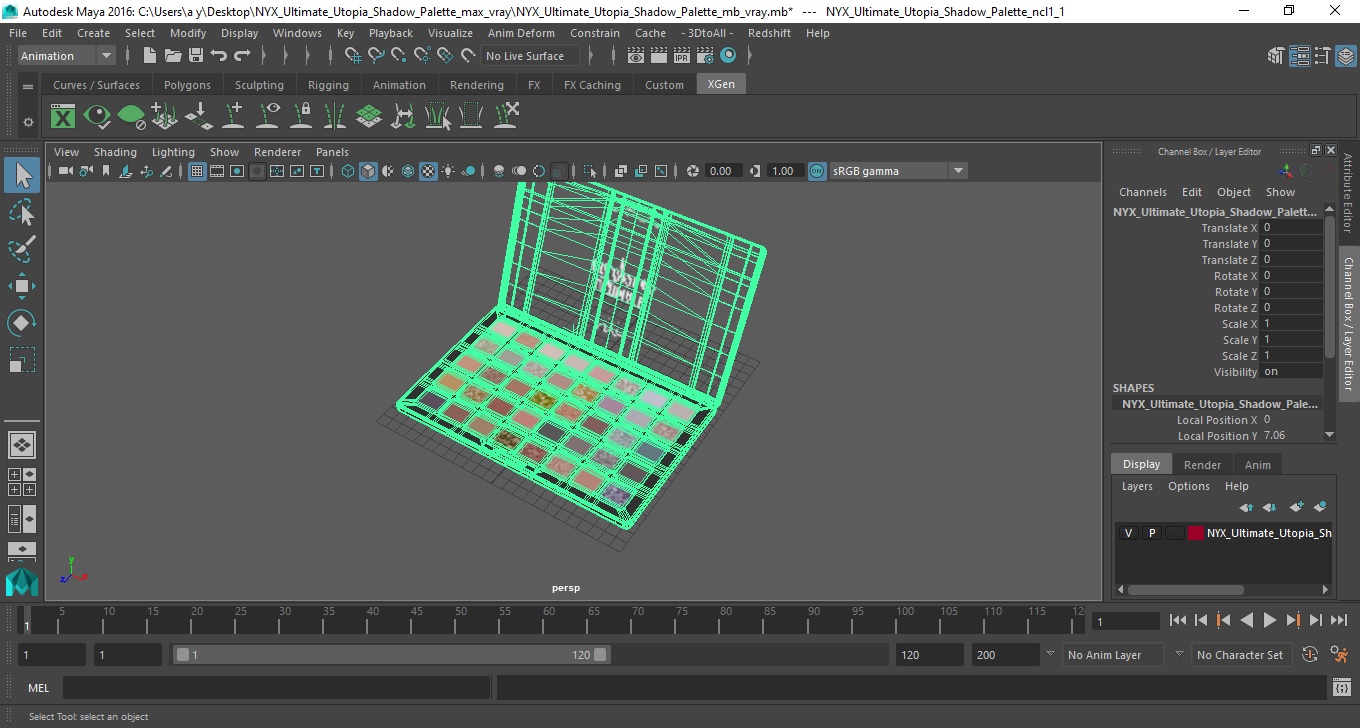Click the Translate X value field
This screenshot has height=728, width=1360.
click(x=1291, y=228)
